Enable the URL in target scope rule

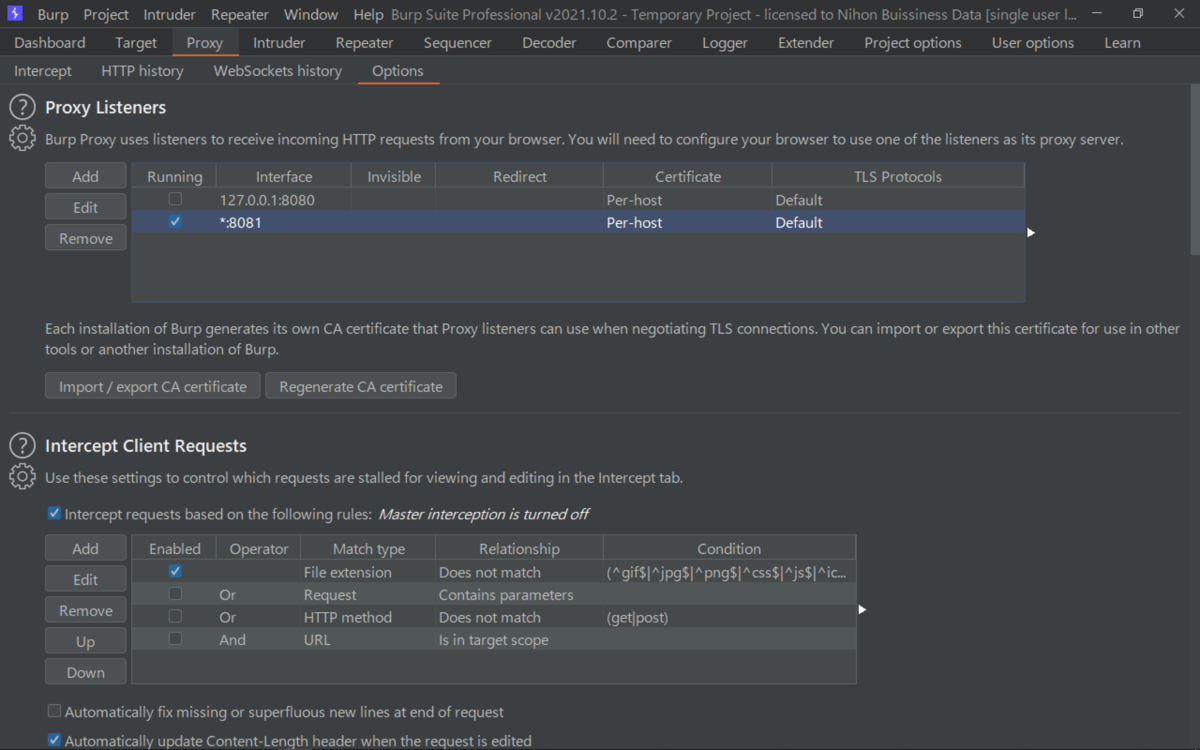pos(175,639)
